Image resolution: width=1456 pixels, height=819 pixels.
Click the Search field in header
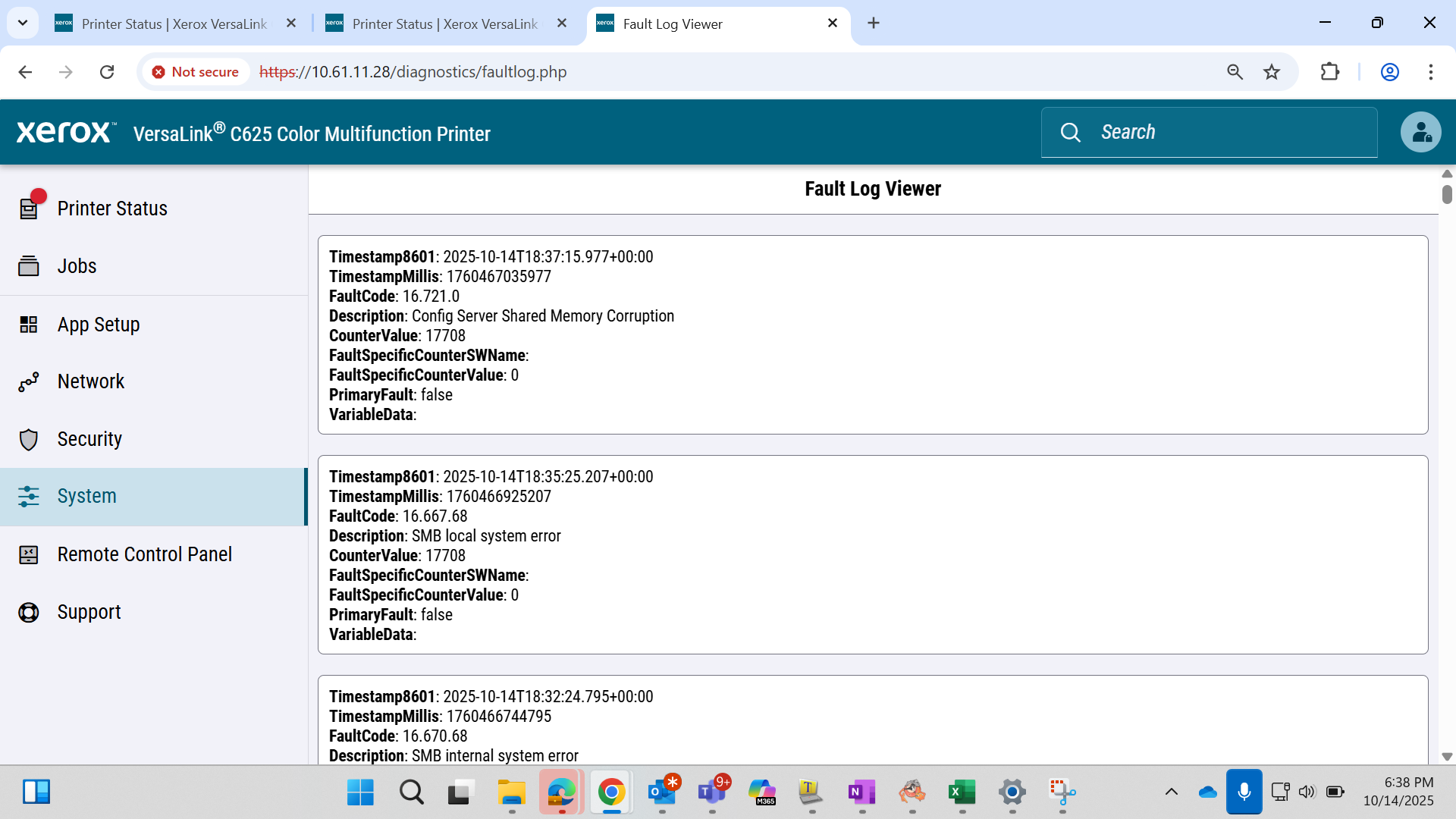click(x=1209, y=132)
